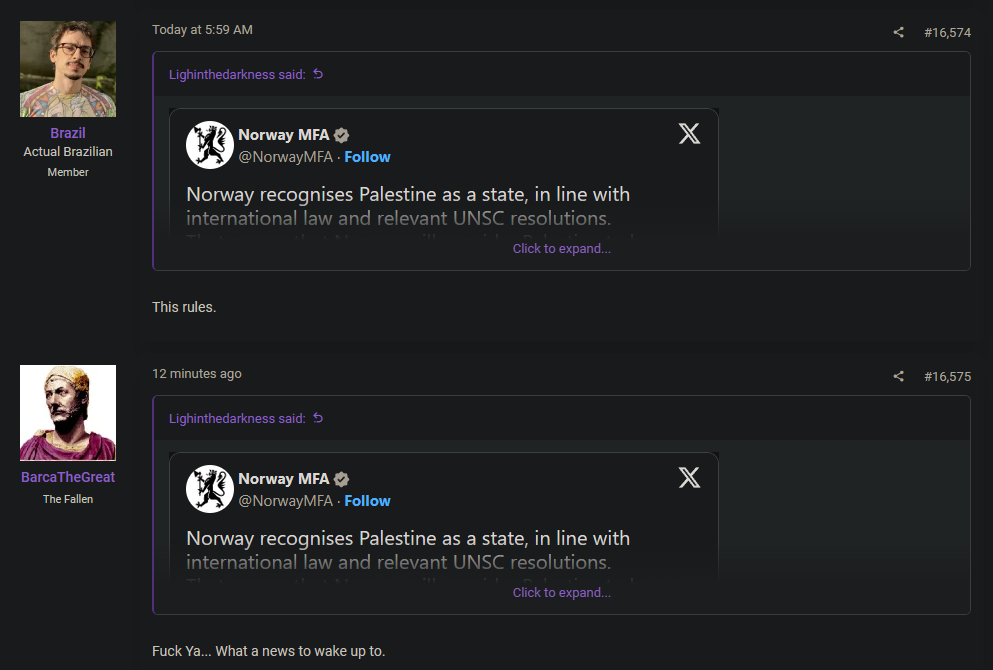Viewport: 993px width, 670px height.
Task: Follow @NorwayMFA in the second embedded tweet
Action: 367,501
